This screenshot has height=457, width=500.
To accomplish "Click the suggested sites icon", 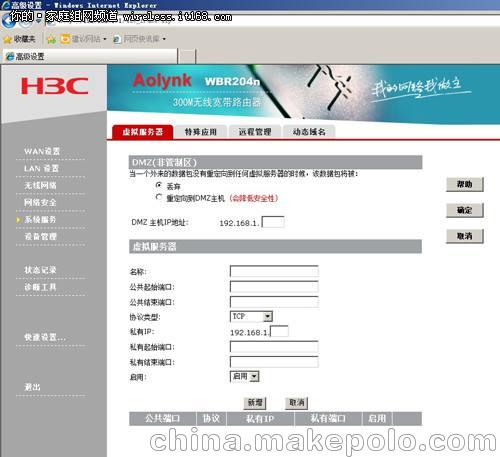I will [65, 39].
